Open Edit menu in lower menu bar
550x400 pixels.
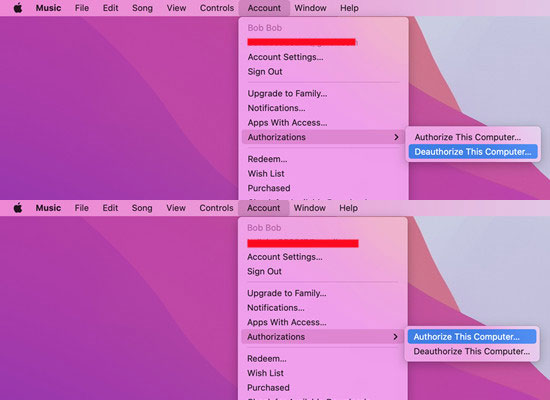click(x=110, y=208)
